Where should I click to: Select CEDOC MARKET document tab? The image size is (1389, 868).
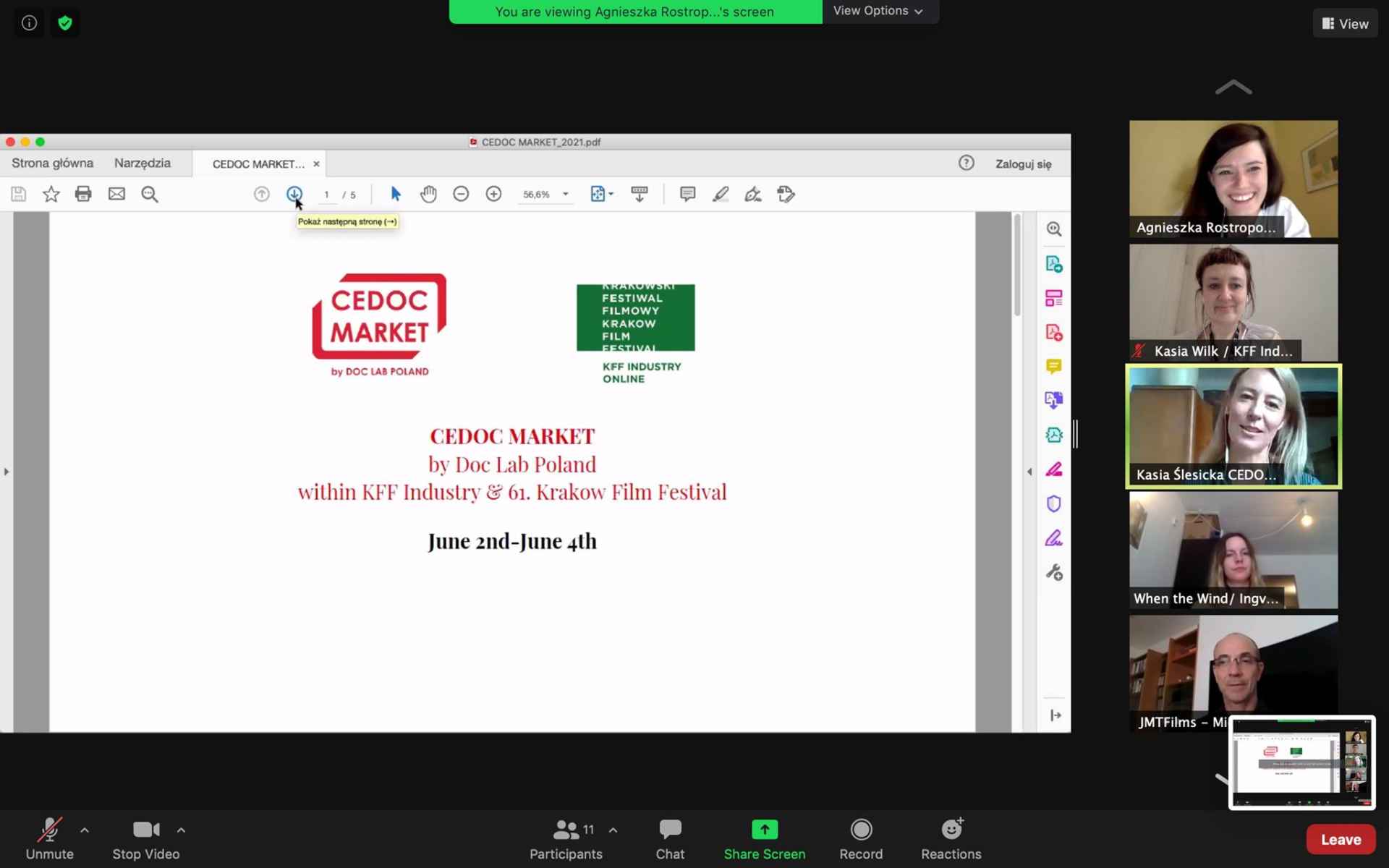coord(258,164)
